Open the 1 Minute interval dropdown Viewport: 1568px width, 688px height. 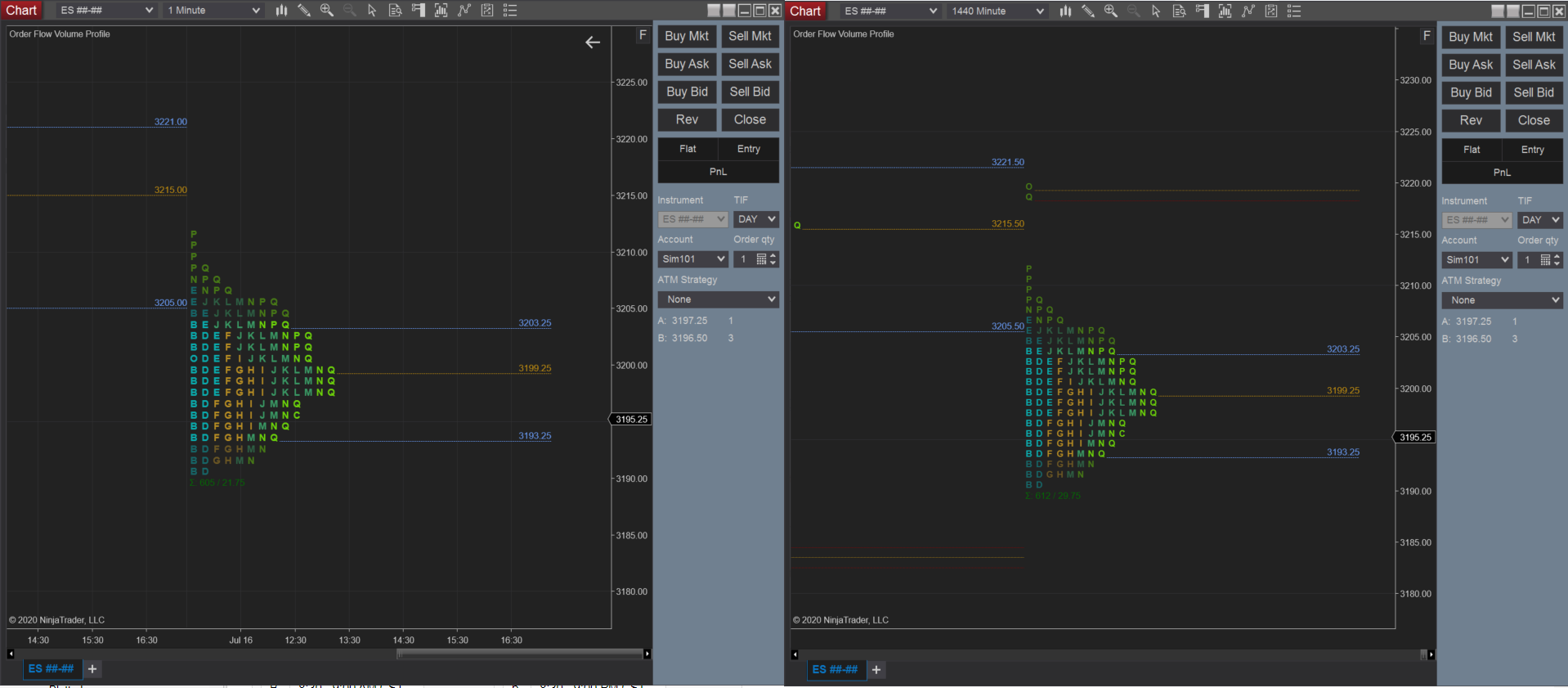(x=213, y=11)
